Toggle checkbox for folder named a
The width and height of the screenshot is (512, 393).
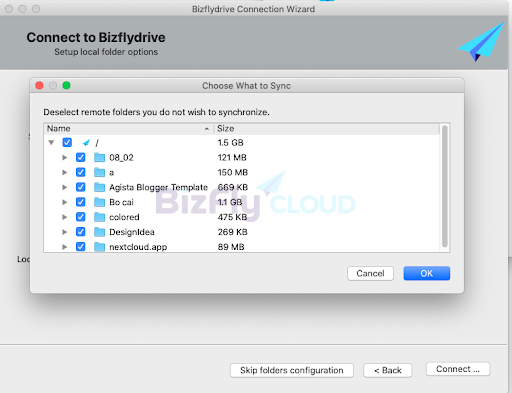[x=80, y=172]
